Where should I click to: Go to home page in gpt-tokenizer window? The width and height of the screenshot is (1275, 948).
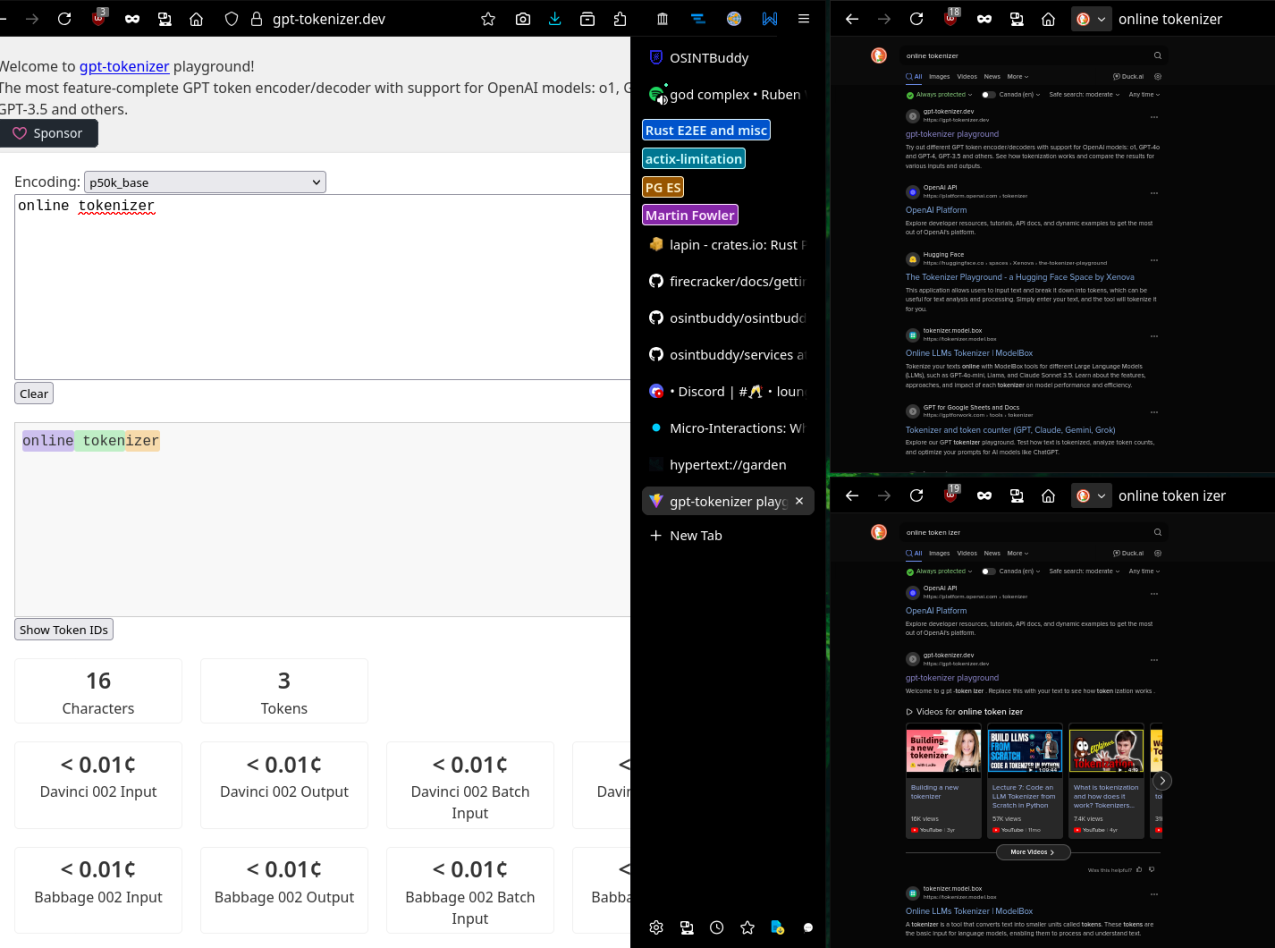(196, 19)
